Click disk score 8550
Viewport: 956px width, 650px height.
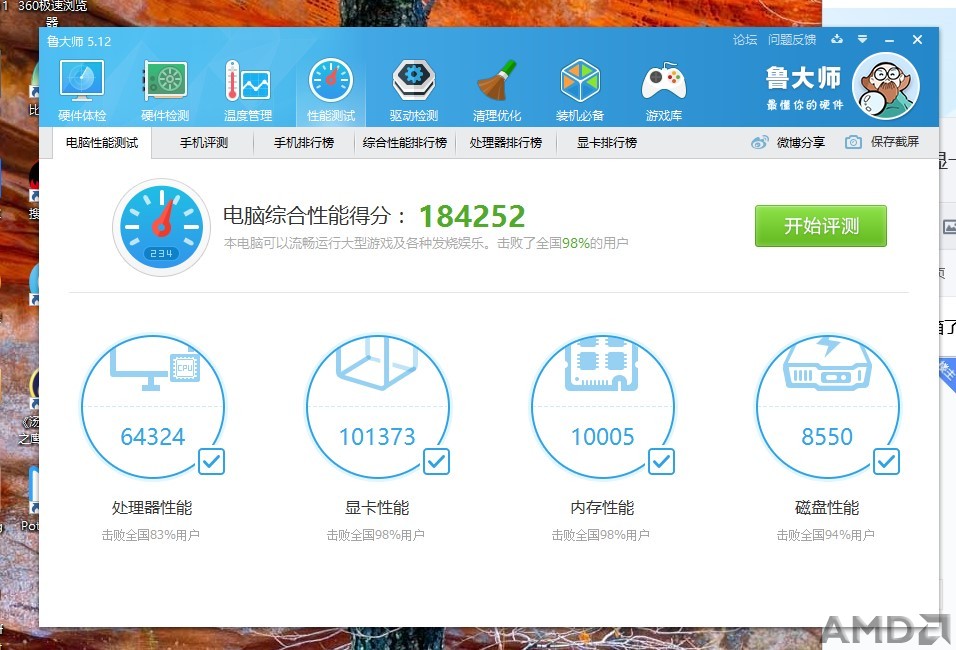point(827,437)
